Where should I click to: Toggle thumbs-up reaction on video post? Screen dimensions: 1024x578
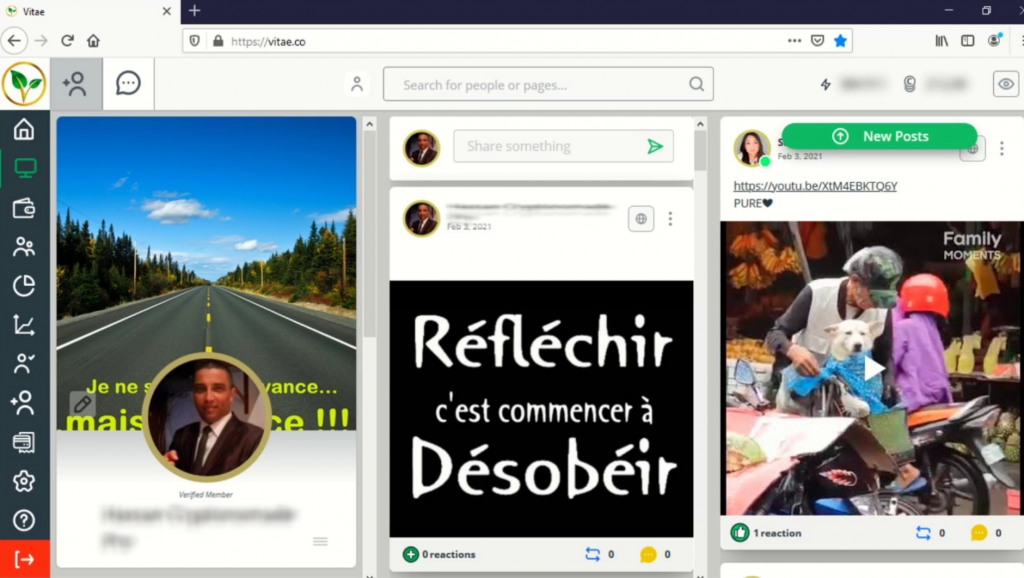pyautogui.click(x=740, y=533)
